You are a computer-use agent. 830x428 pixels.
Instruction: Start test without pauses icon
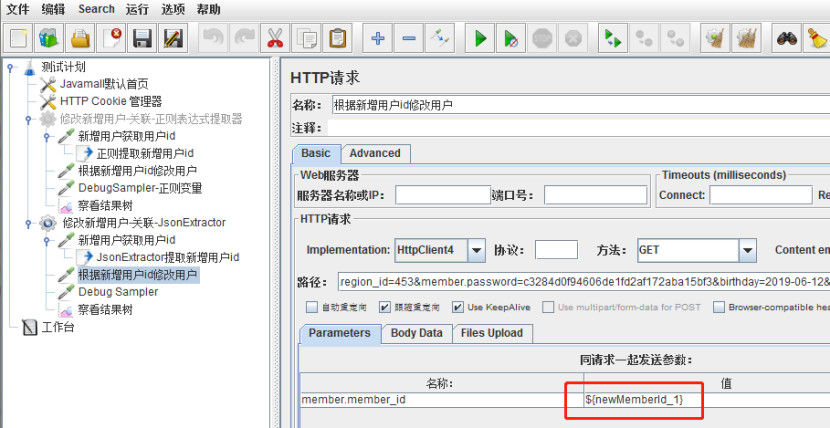(x=511, y=38)
